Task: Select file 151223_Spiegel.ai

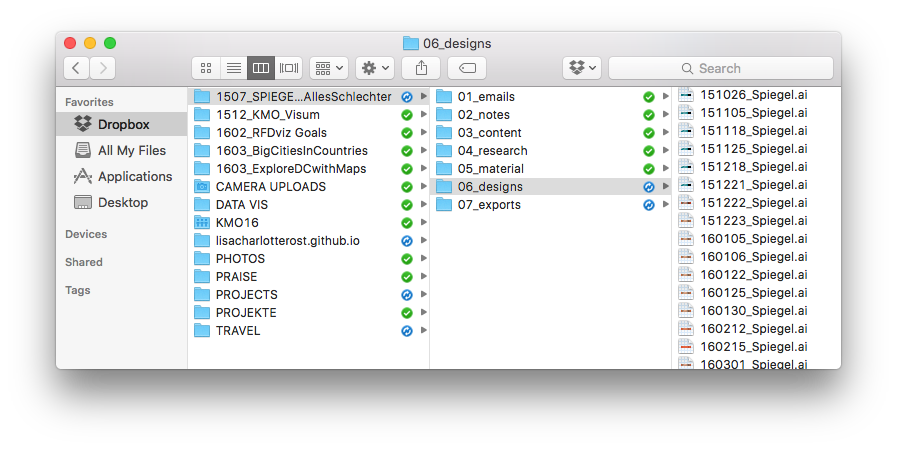Action: (x=756, y=221)
